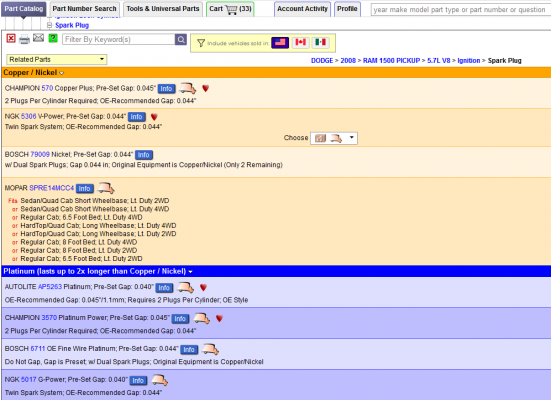Close the catalog list with the red X icon
Screen dimensions: 551x400
tap(11, 38)
